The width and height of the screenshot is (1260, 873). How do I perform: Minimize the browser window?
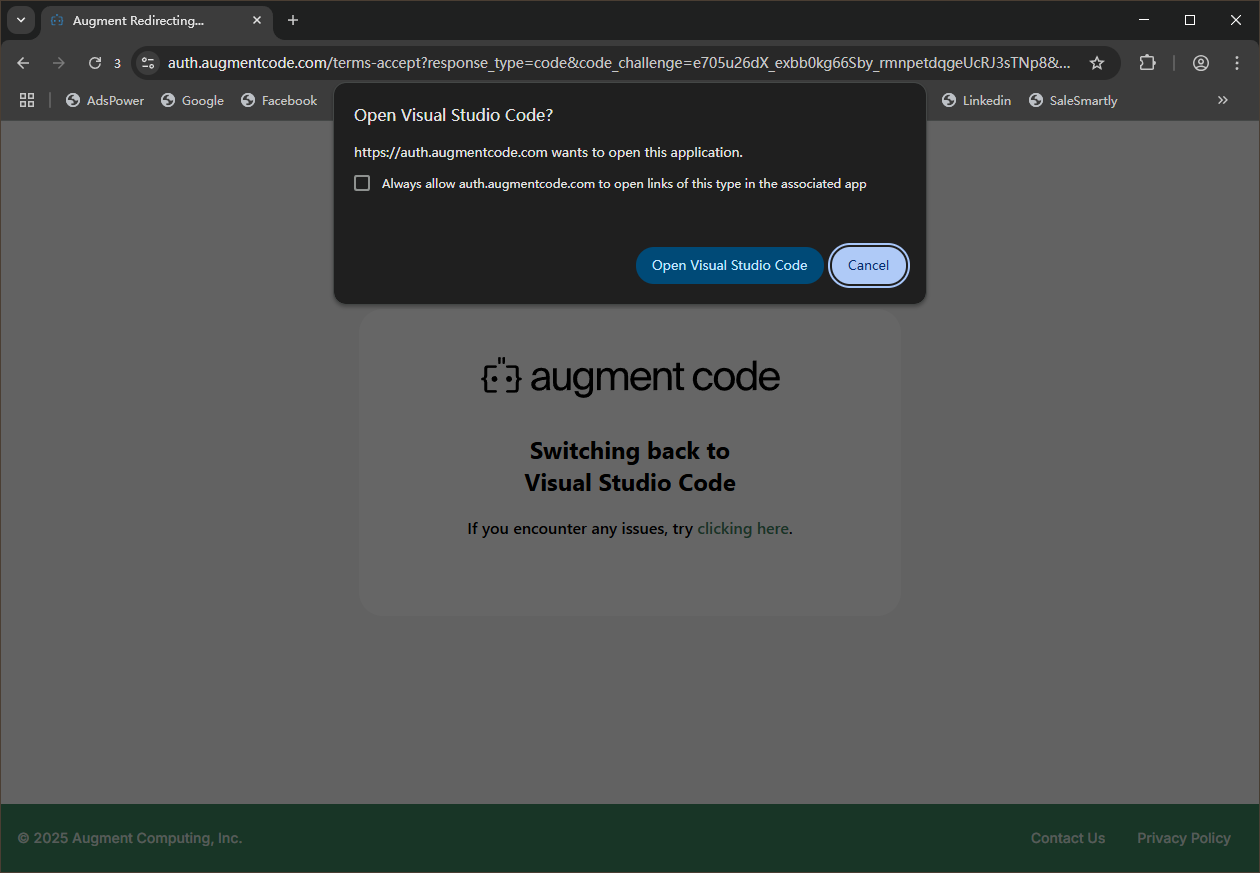coord(1144,20)
